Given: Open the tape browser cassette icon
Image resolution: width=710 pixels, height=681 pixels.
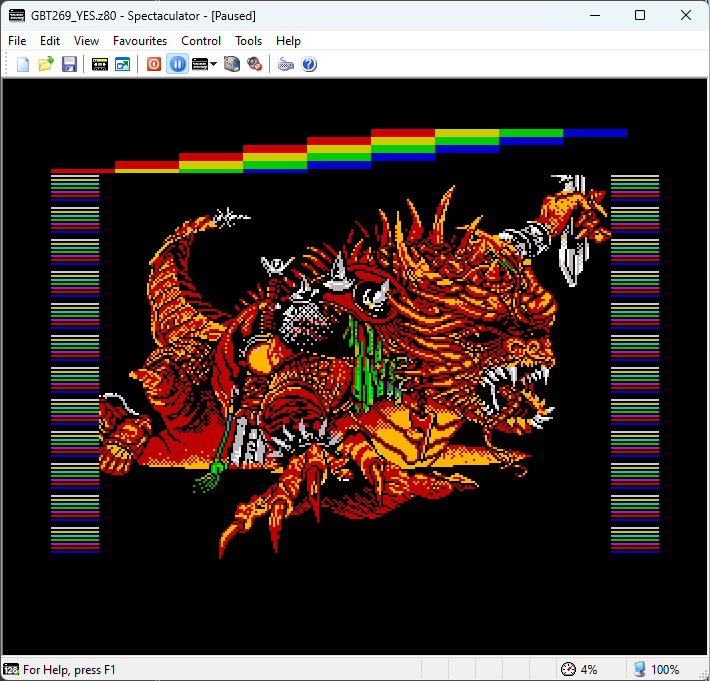Looking at the screenshot, I should tap(100, 64).
